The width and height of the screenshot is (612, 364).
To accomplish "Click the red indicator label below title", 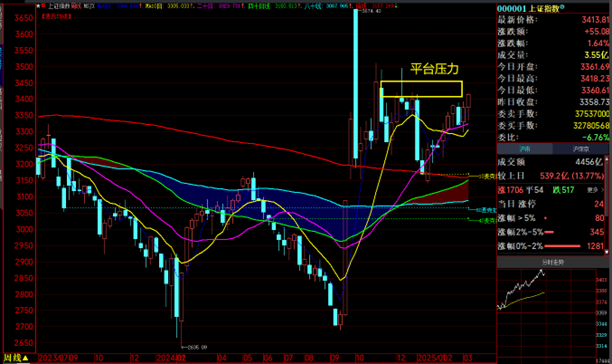I will (57, 16).
